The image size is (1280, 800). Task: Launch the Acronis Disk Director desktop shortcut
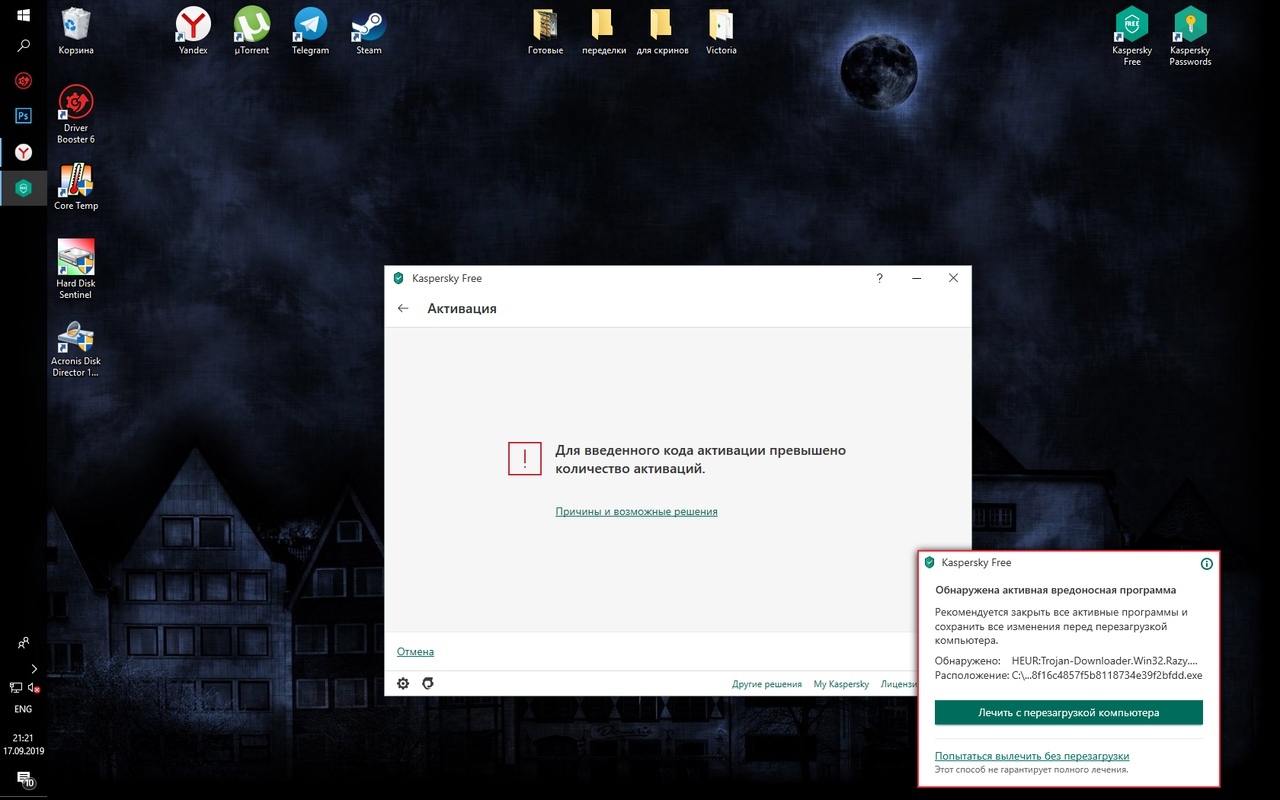click(76, 347)
